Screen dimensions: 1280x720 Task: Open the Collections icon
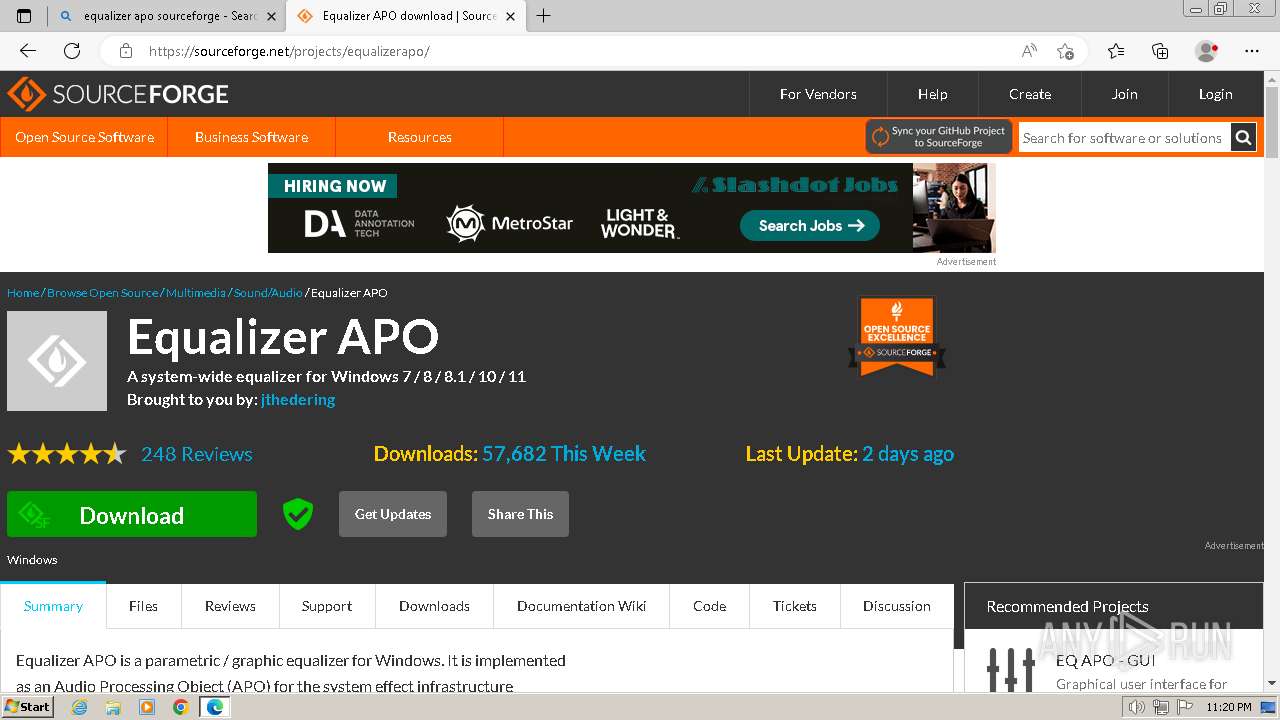pyautogui.click(x=1160, y=51)
